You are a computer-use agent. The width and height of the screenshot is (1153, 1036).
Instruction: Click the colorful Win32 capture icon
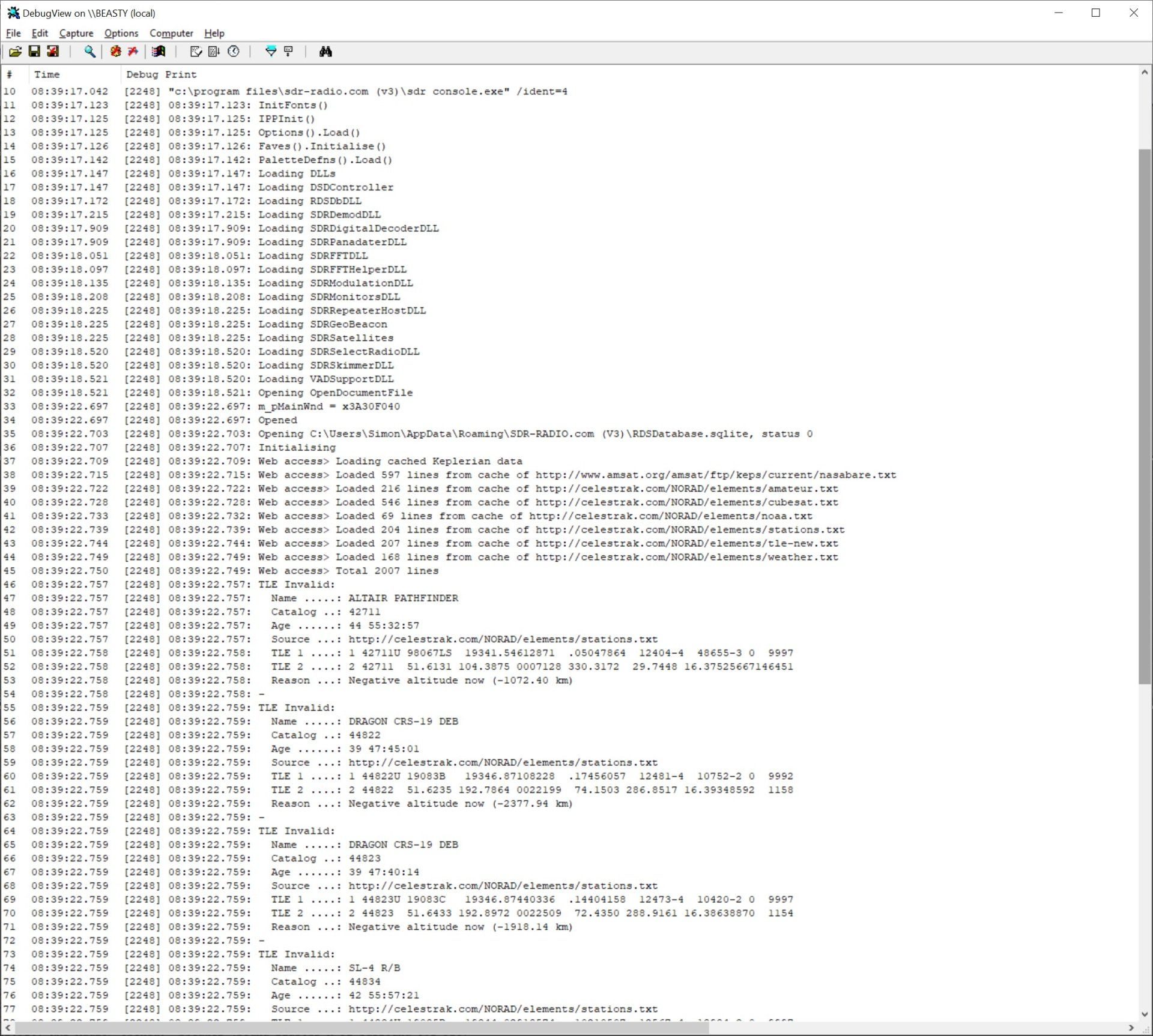[159, 52]
